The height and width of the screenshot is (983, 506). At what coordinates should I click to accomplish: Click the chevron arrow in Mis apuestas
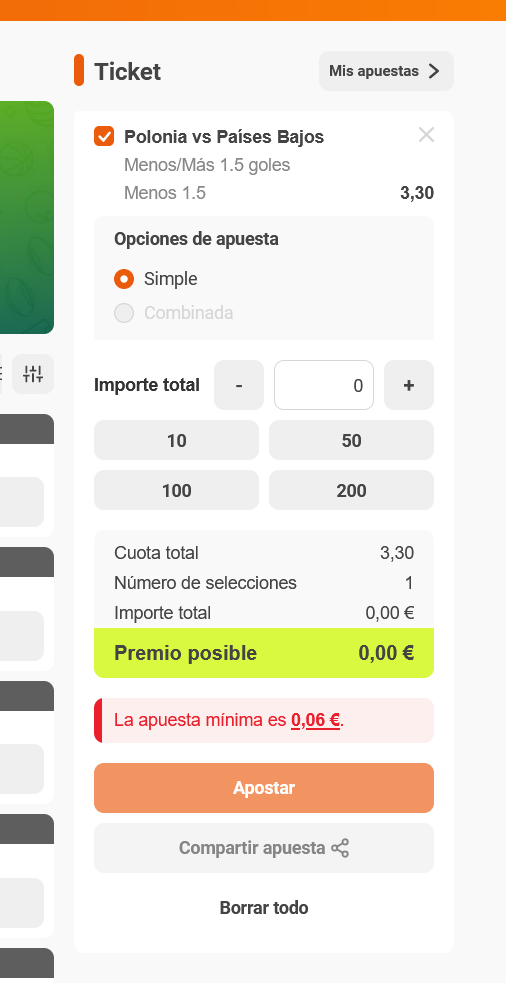coord(434,71)
